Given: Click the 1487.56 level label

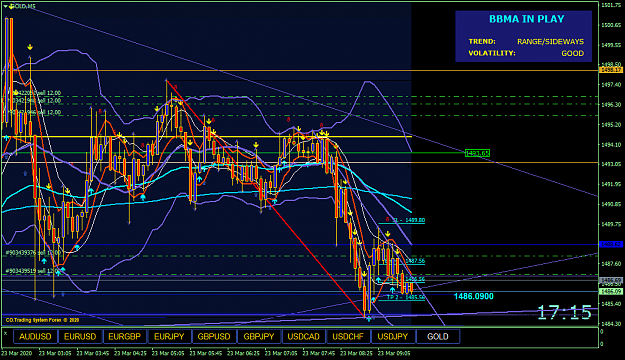Looking at the screenshot, I should pos(415,261).
